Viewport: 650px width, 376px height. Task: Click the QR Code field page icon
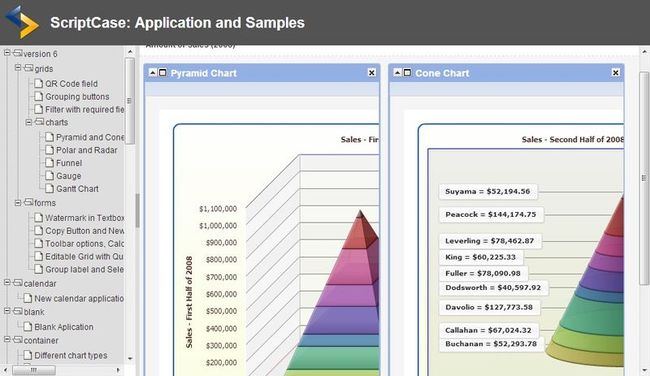[39, 83]
